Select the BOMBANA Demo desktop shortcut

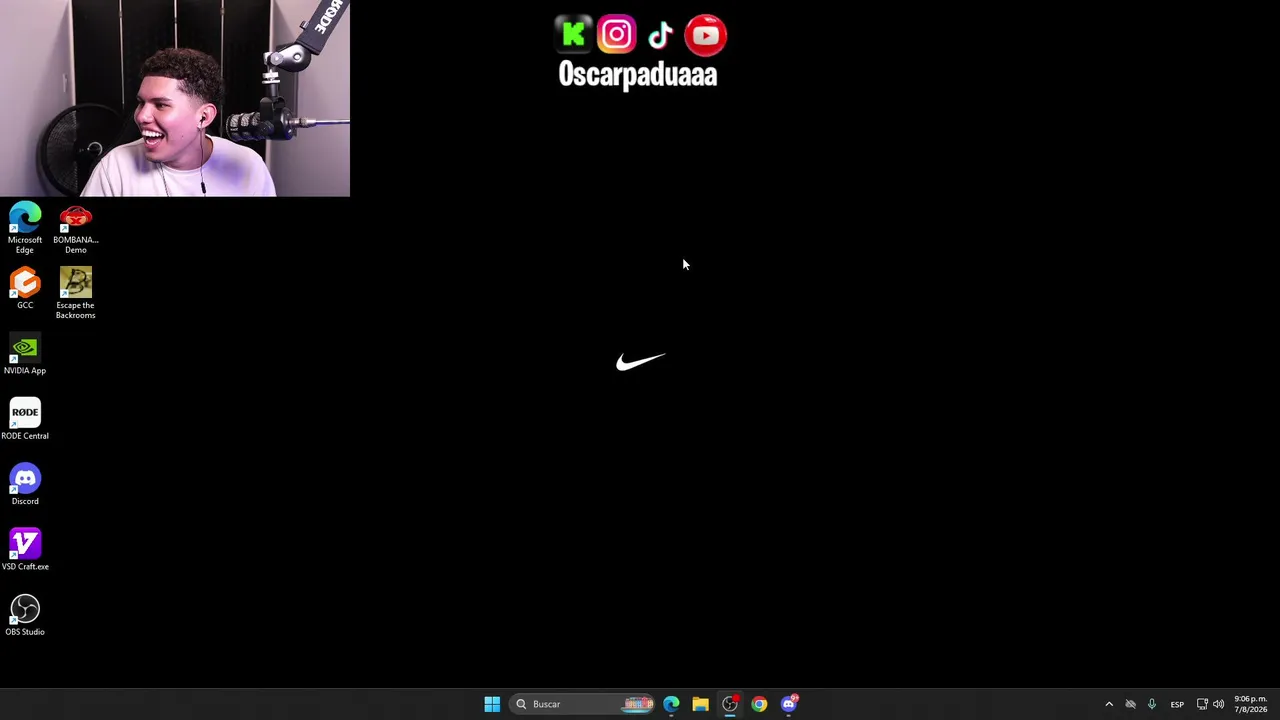tap(76, 229)
